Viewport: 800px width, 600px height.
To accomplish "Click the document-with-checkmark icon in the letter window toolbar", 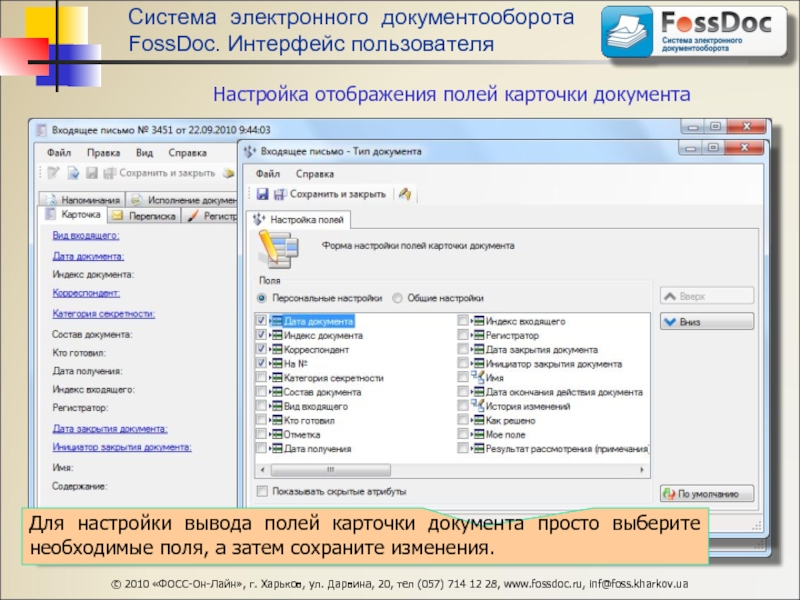I will [73, 173].
